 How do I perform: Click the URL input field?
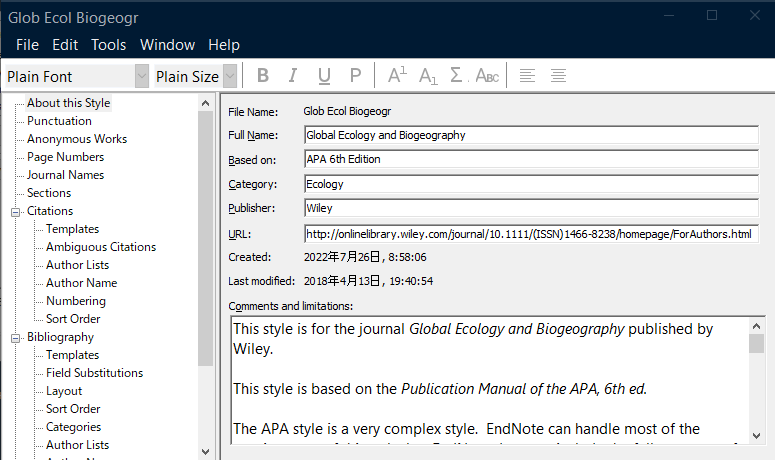click(x=531, y=234)
